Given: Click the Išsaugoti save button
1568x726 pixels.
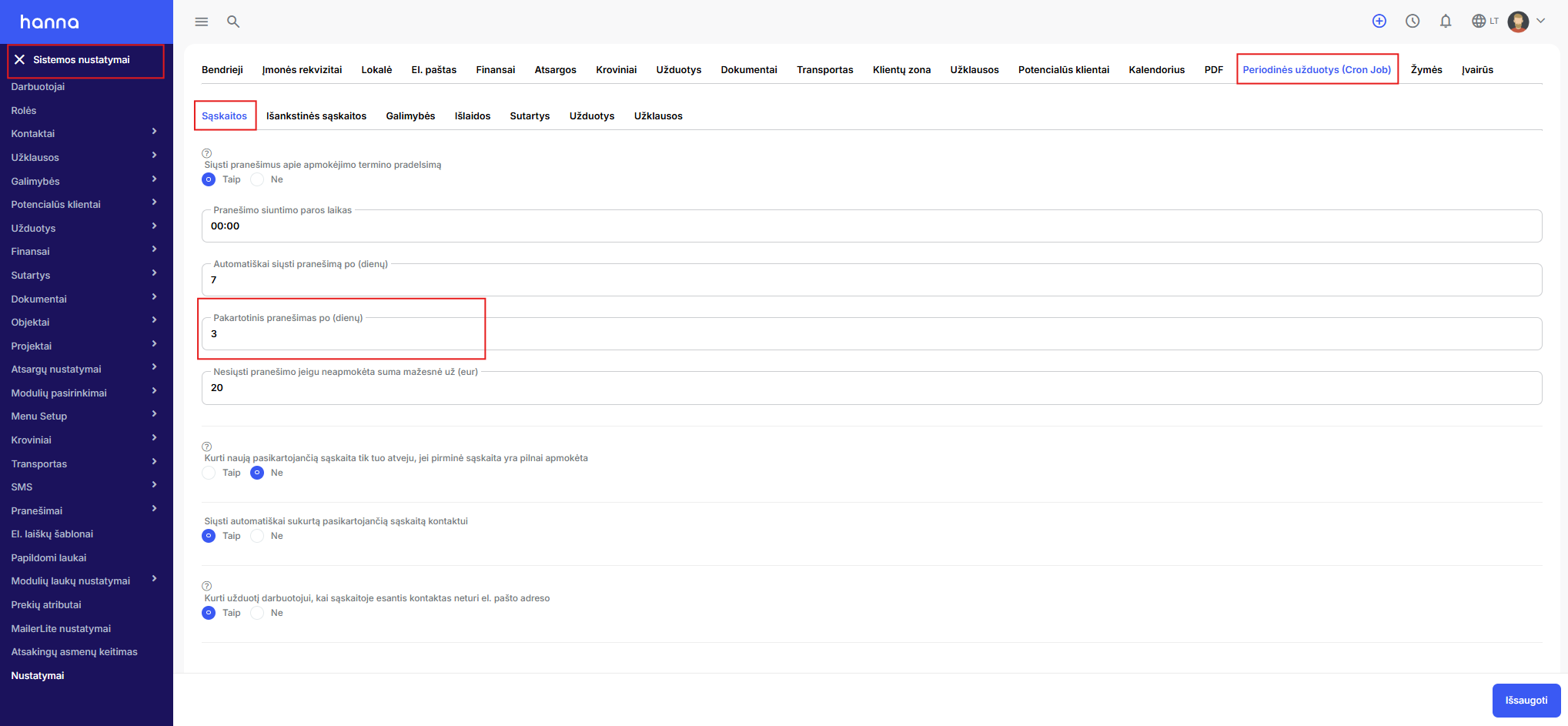Looking at the screenshot, I should click(x=1526, y=700).
